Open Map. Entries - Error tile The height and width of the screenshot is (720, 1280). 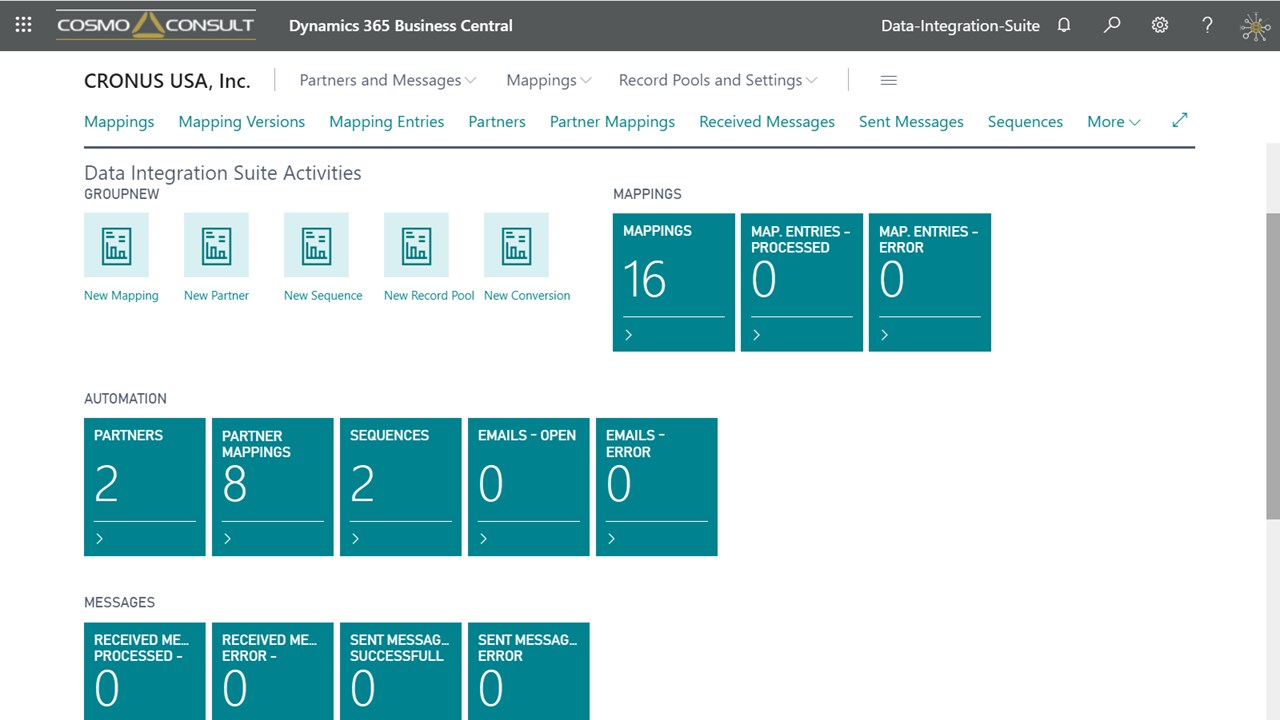pos(930,282)
